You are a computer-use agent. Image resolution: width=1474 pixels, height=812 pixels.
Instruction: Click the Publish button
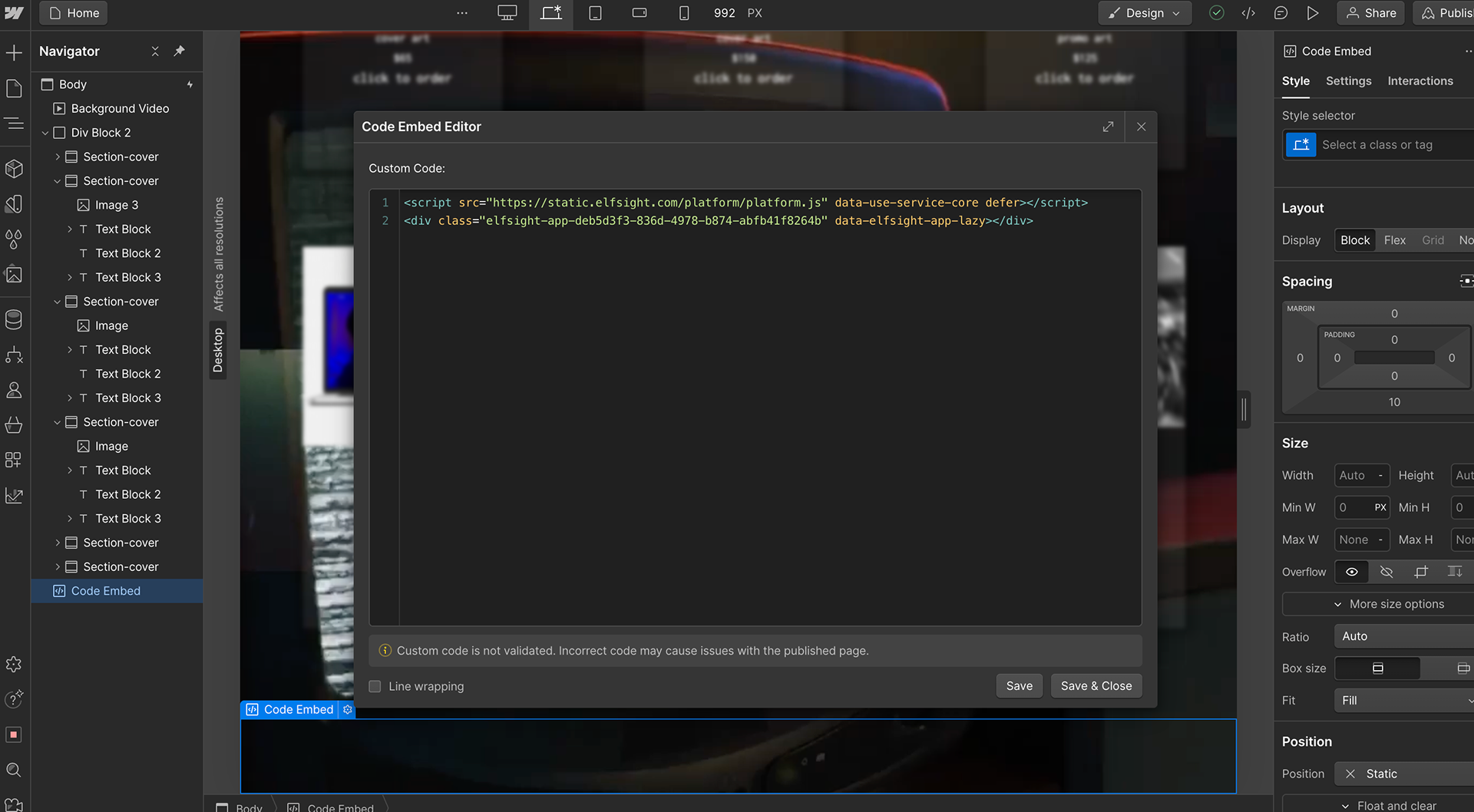pos(1445,13)
